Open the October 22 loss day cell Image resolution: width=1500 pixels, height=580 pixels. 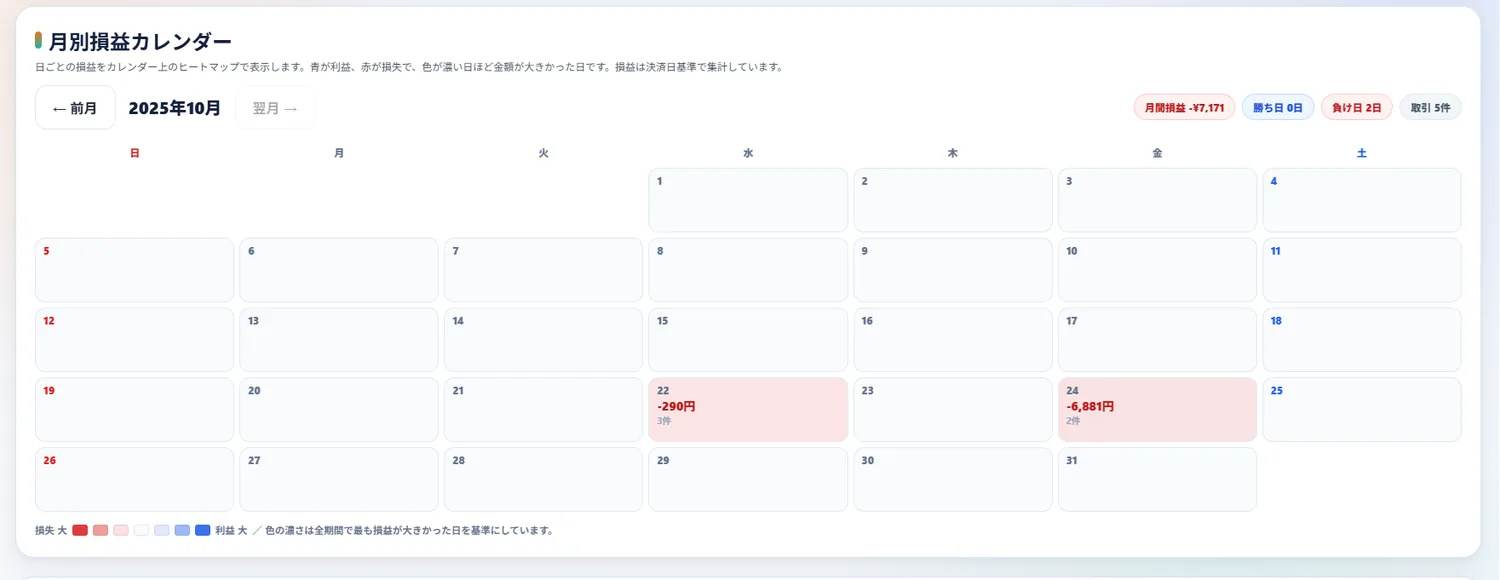pos(748,410)
